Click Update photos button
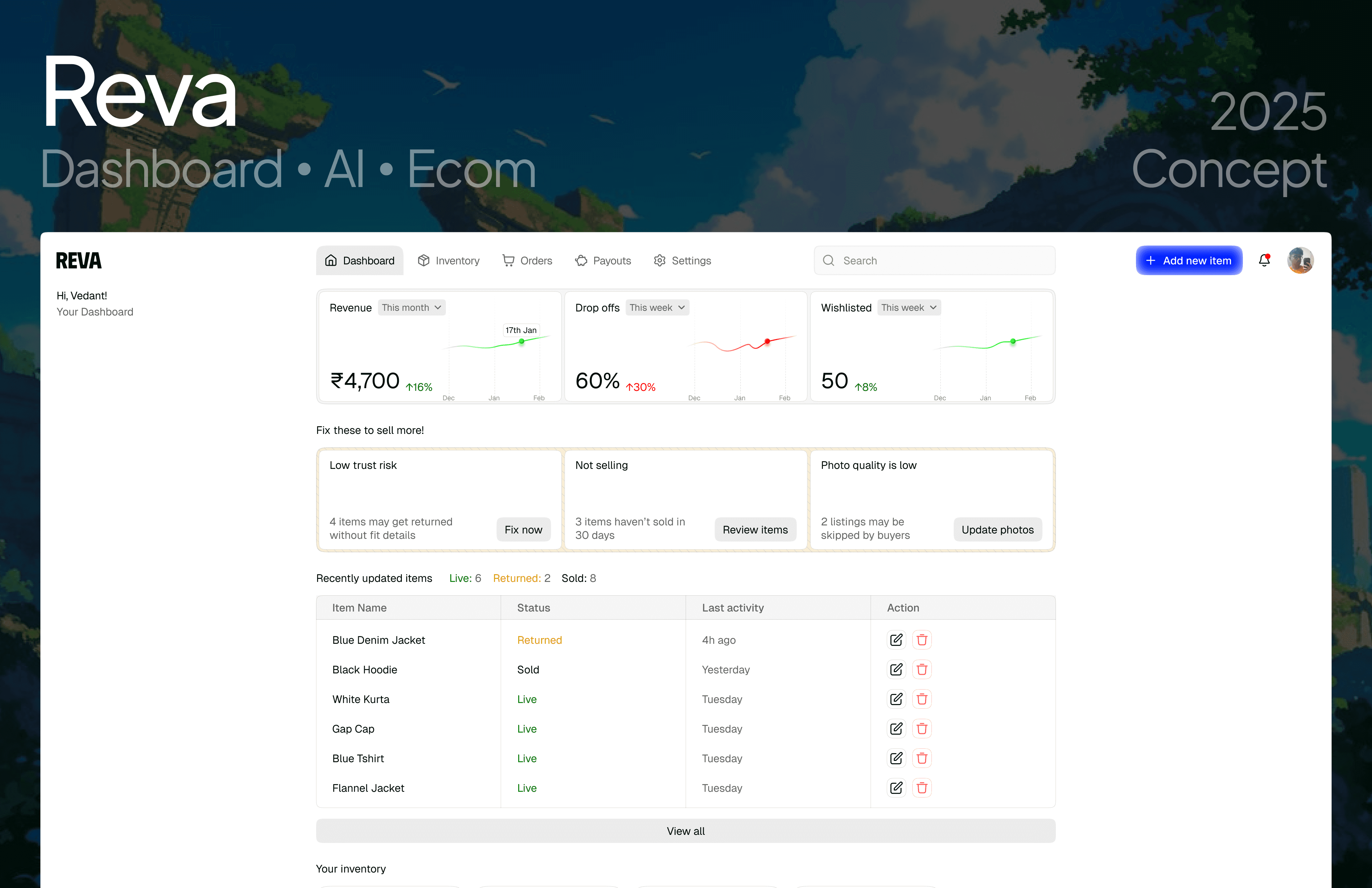The width and height of the screenshot is (1372, 888). point(997,529)
